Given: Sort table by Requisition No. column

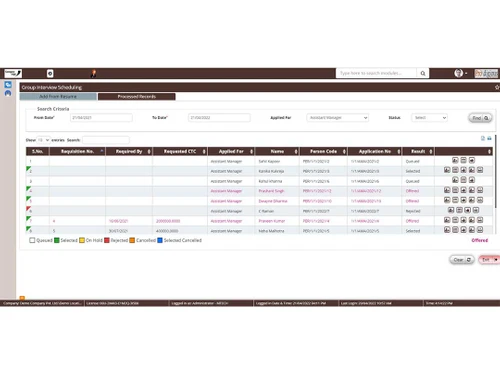Looking at the screenshot, I should pos(77,151).
